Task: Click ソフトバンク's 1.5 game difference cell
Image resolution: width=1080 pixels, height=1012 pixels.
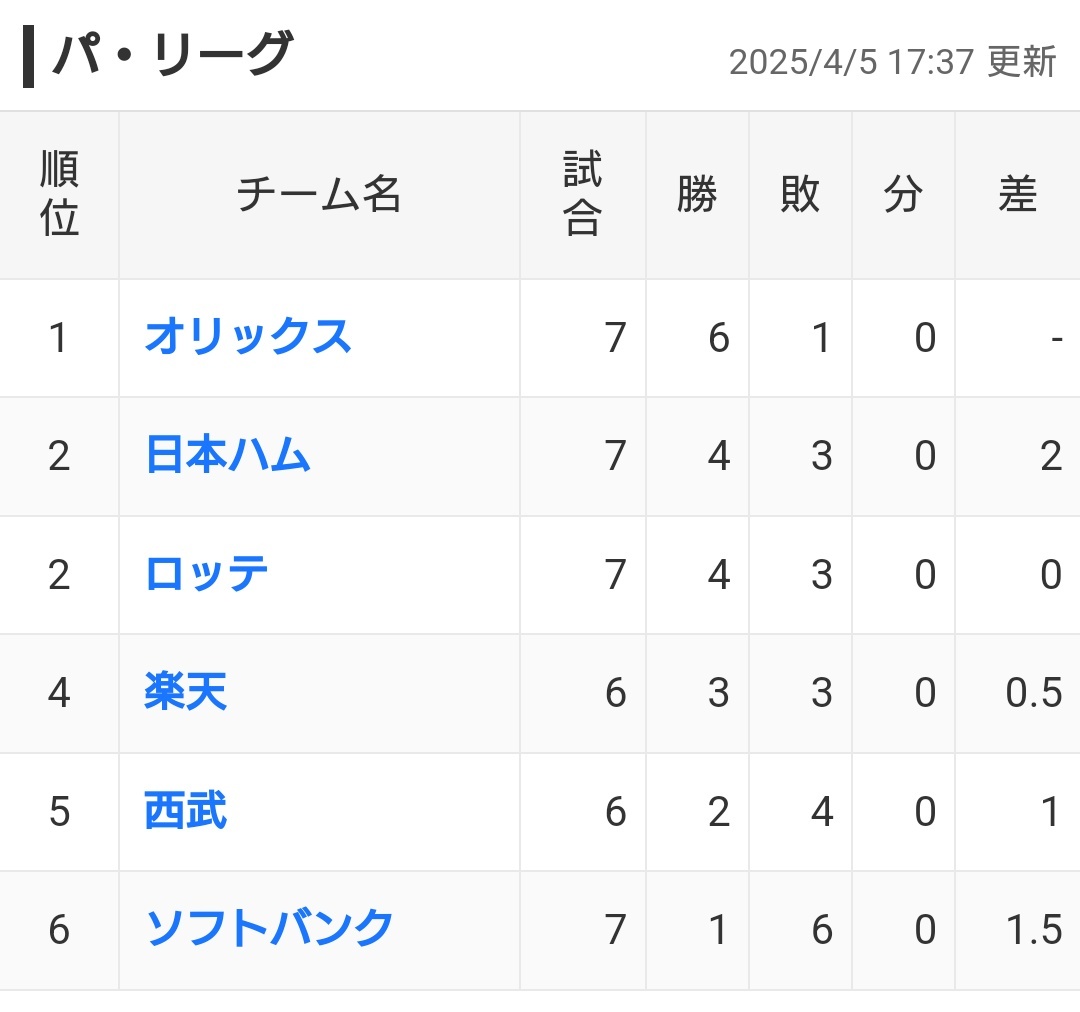Action: [1034, 929]
